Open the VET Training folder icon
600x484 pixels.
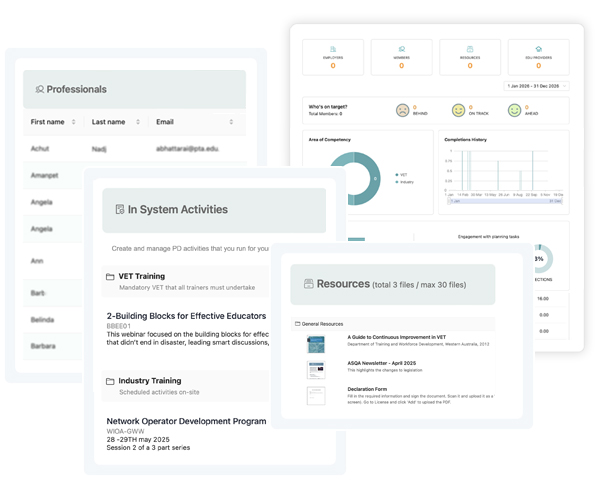tap(110, 276)
